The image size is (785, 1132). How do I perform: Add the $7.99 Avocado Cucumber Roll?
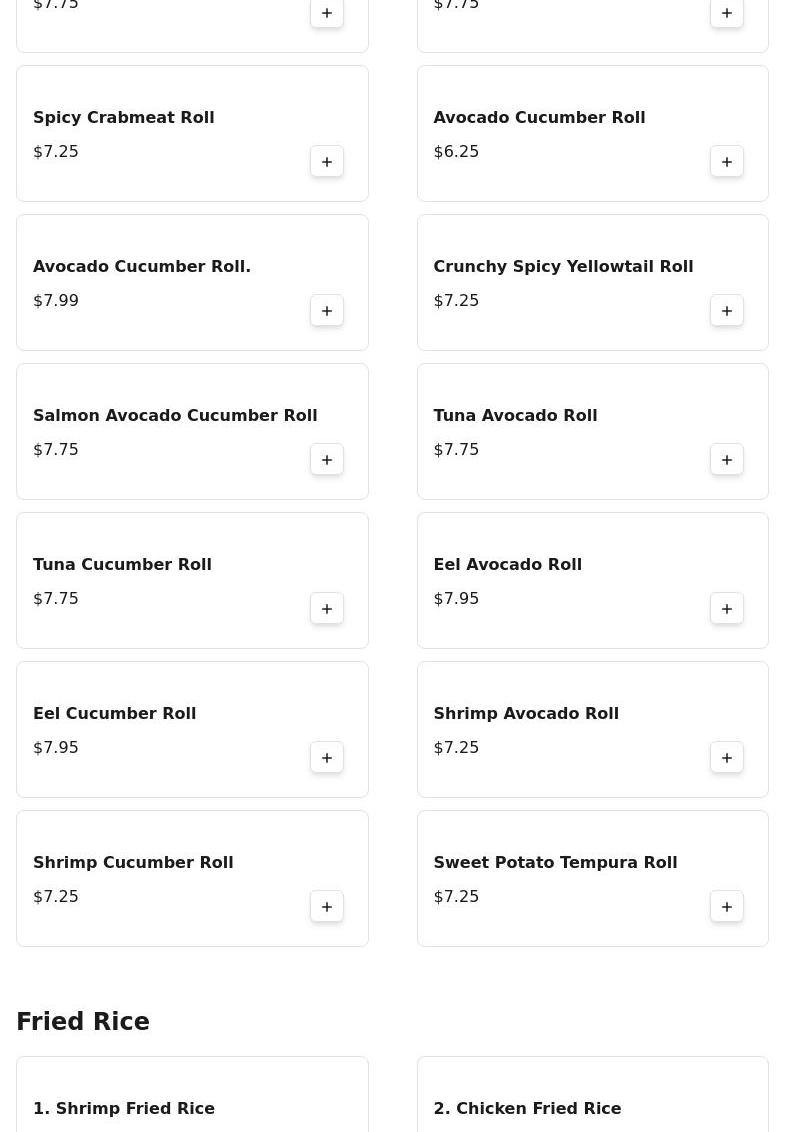tap(327, 311)
